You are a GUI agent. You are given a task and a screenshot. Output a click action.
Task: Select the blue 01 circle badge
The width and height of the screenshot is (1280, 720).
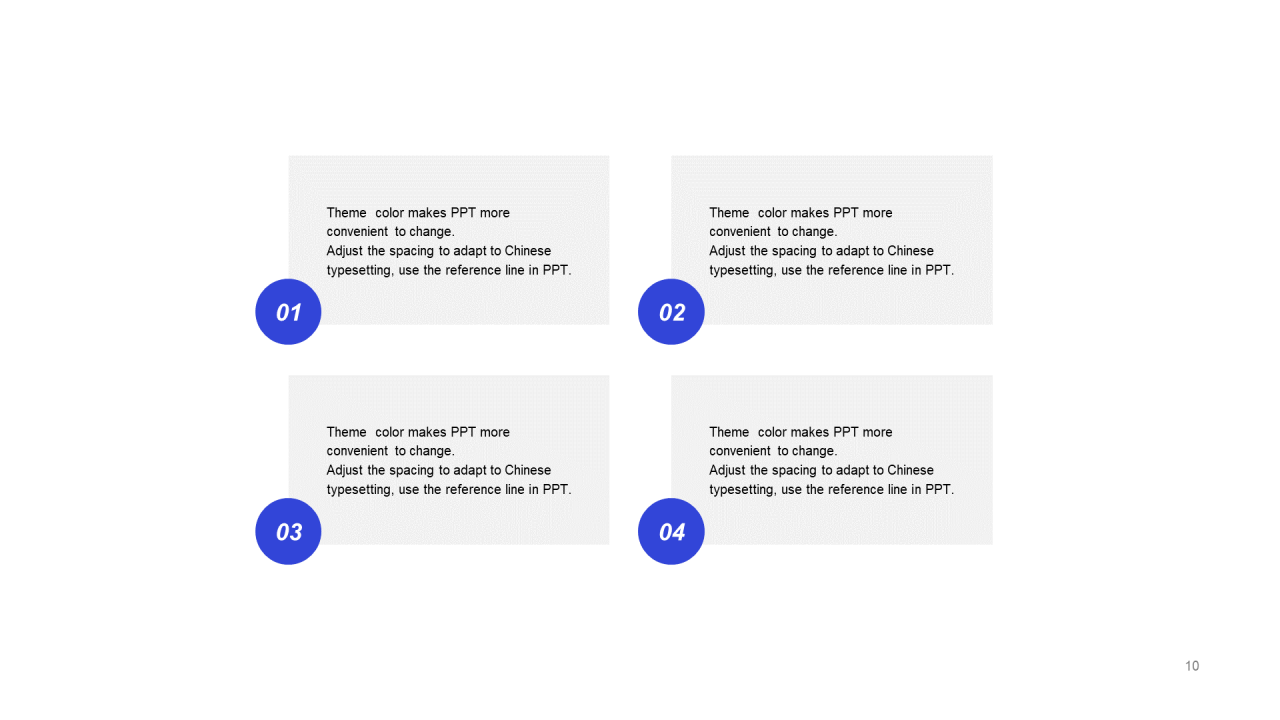pyautogui.click(x=288, y=312)
